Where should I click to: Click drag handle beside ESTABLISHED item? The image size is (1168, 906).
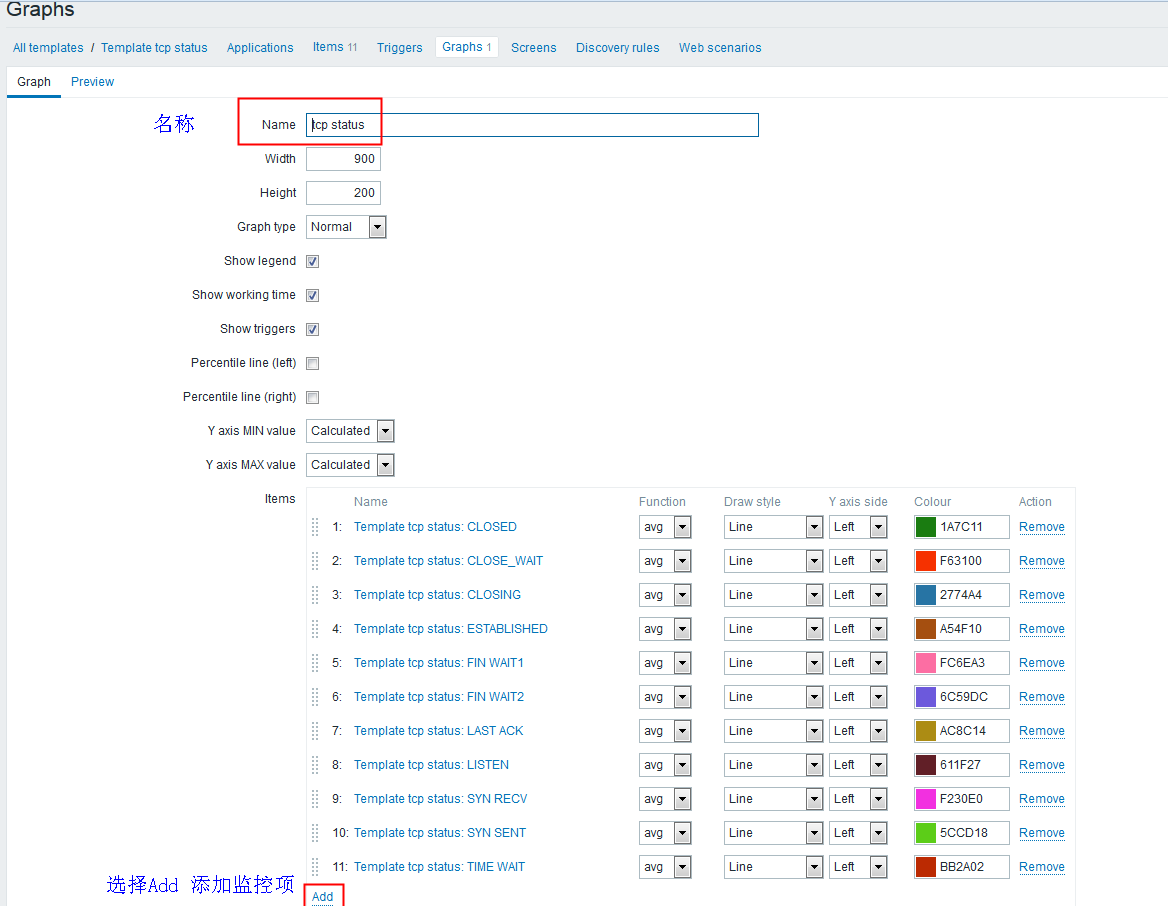(315, 629)
